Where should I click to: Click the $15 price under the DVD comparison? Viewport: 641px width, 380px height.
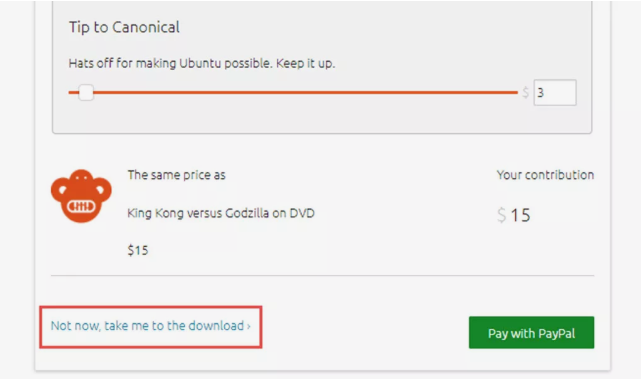tap(138, 250)
